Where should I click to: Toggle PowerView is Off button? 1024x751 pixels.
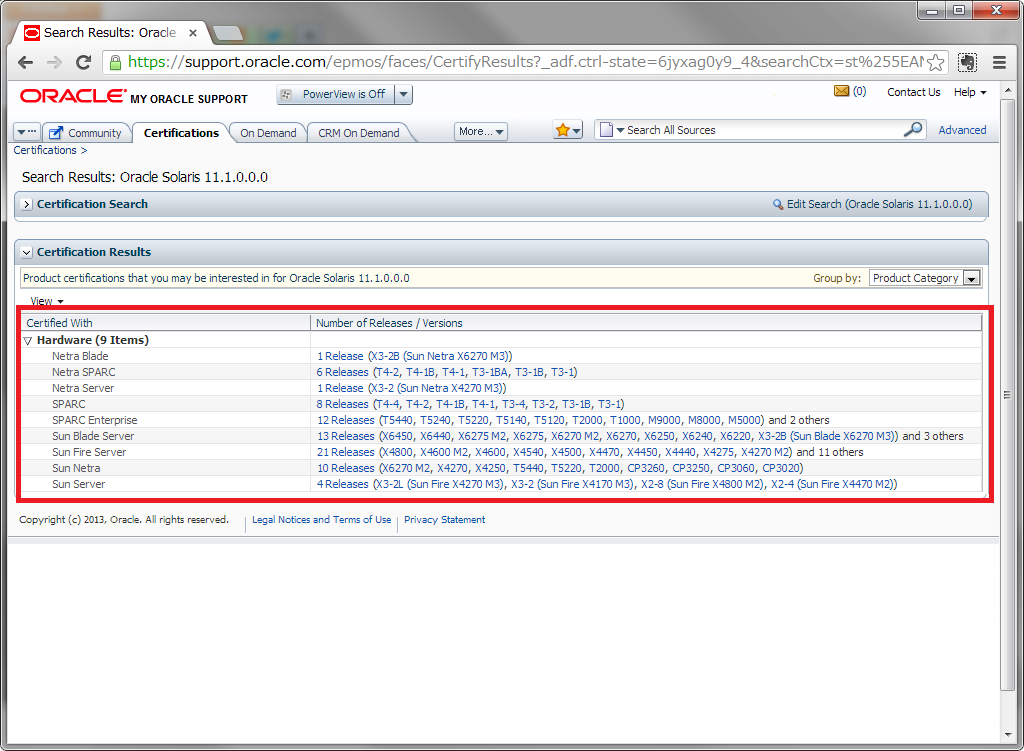tap(336, 95)
